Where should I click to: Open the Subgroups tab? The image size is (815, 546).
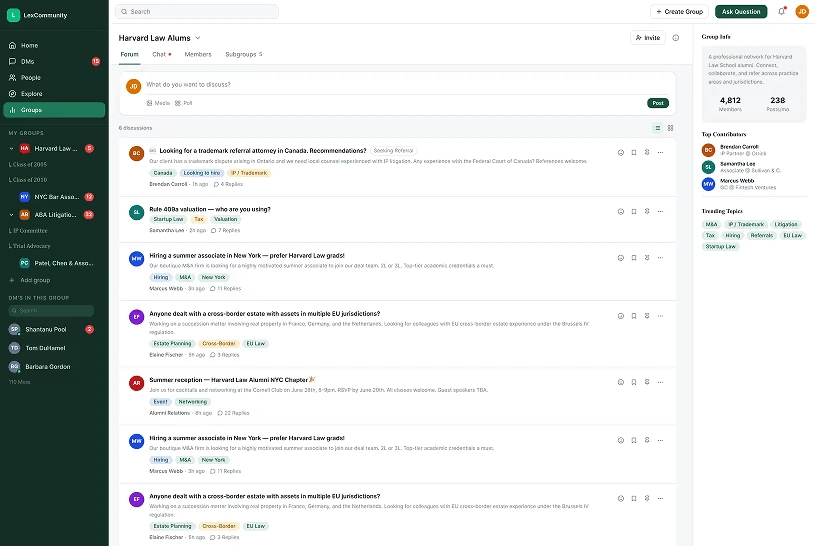pyautogui.click(x=242, y=54)
